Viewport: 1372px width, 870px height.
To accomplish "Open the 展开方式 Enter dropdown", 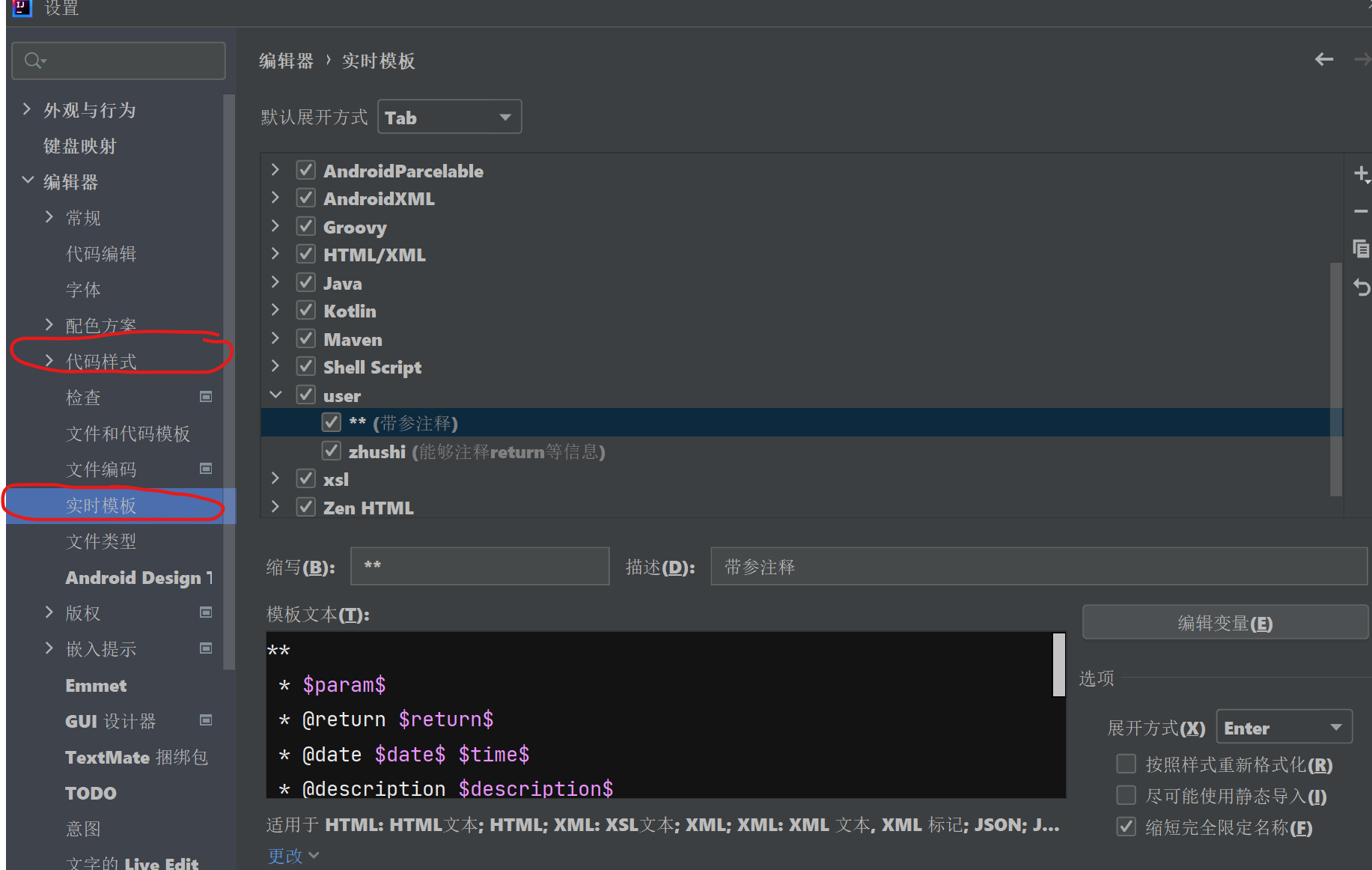I will pos(1284,727).
